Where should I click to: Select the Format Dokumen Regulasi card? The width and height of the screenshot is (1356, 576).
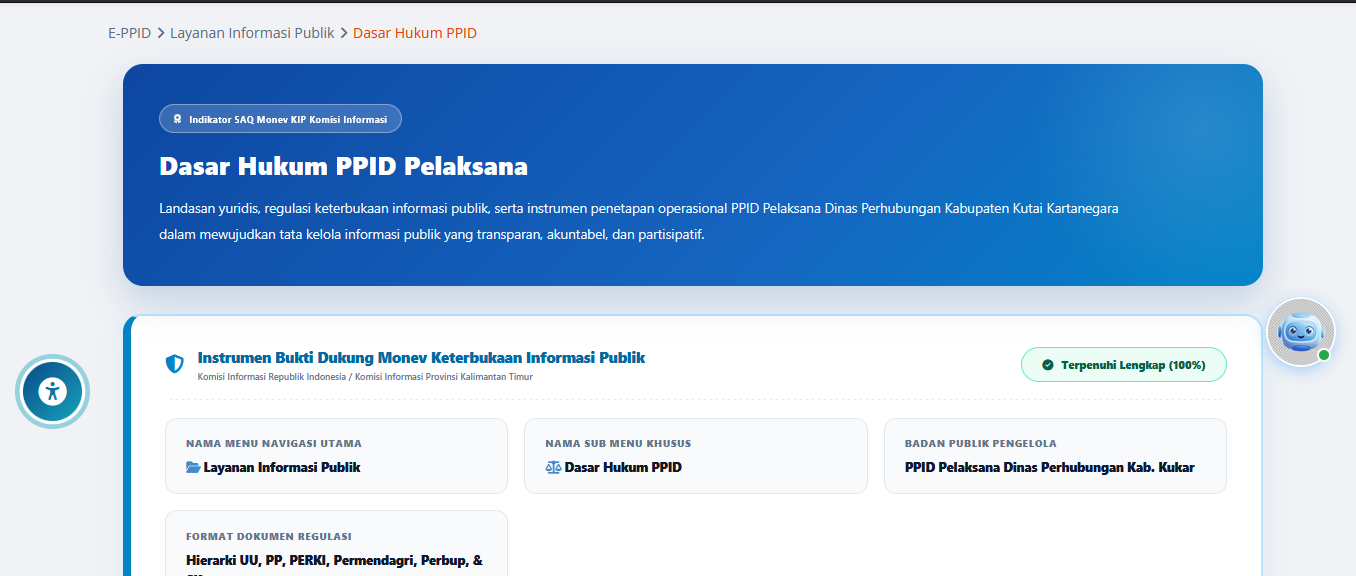[x=336, y=543]
